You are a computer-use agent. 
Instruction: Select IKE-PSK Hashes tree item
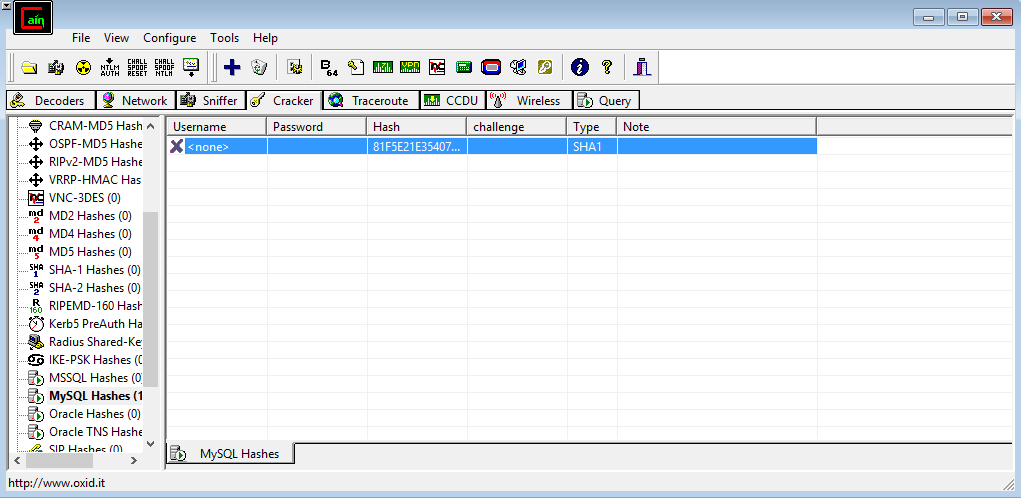96,360
